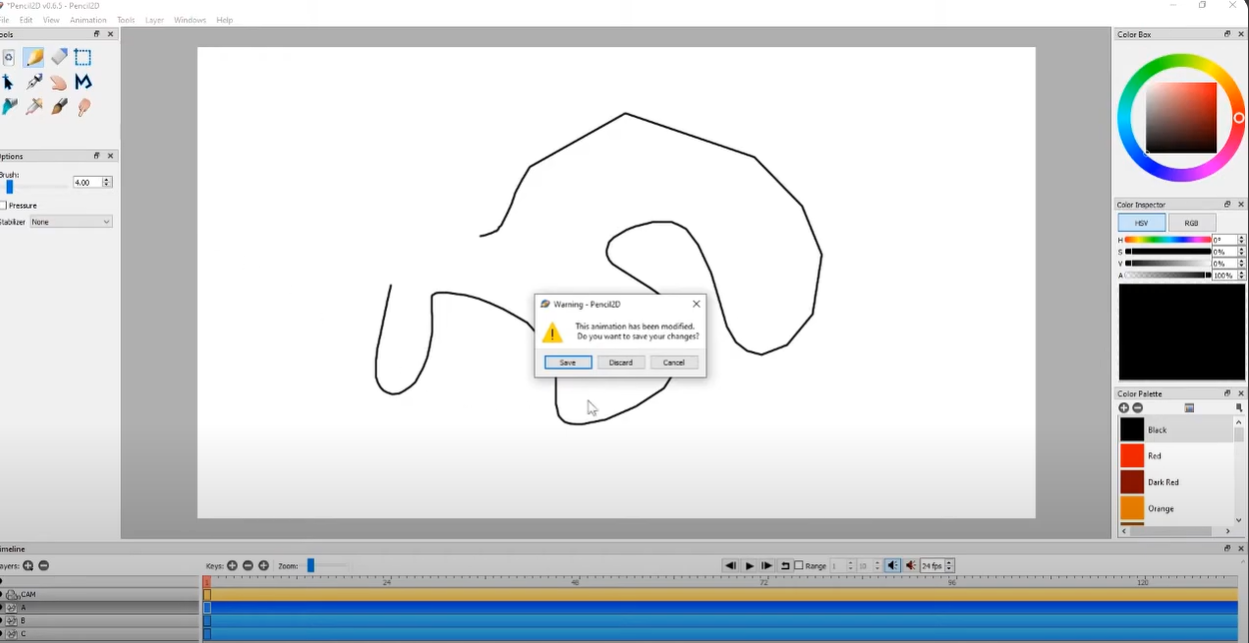The height and width of the screenshot is (643, 1249).
Task: Select the Brush tool
Action: pos(58,107)
